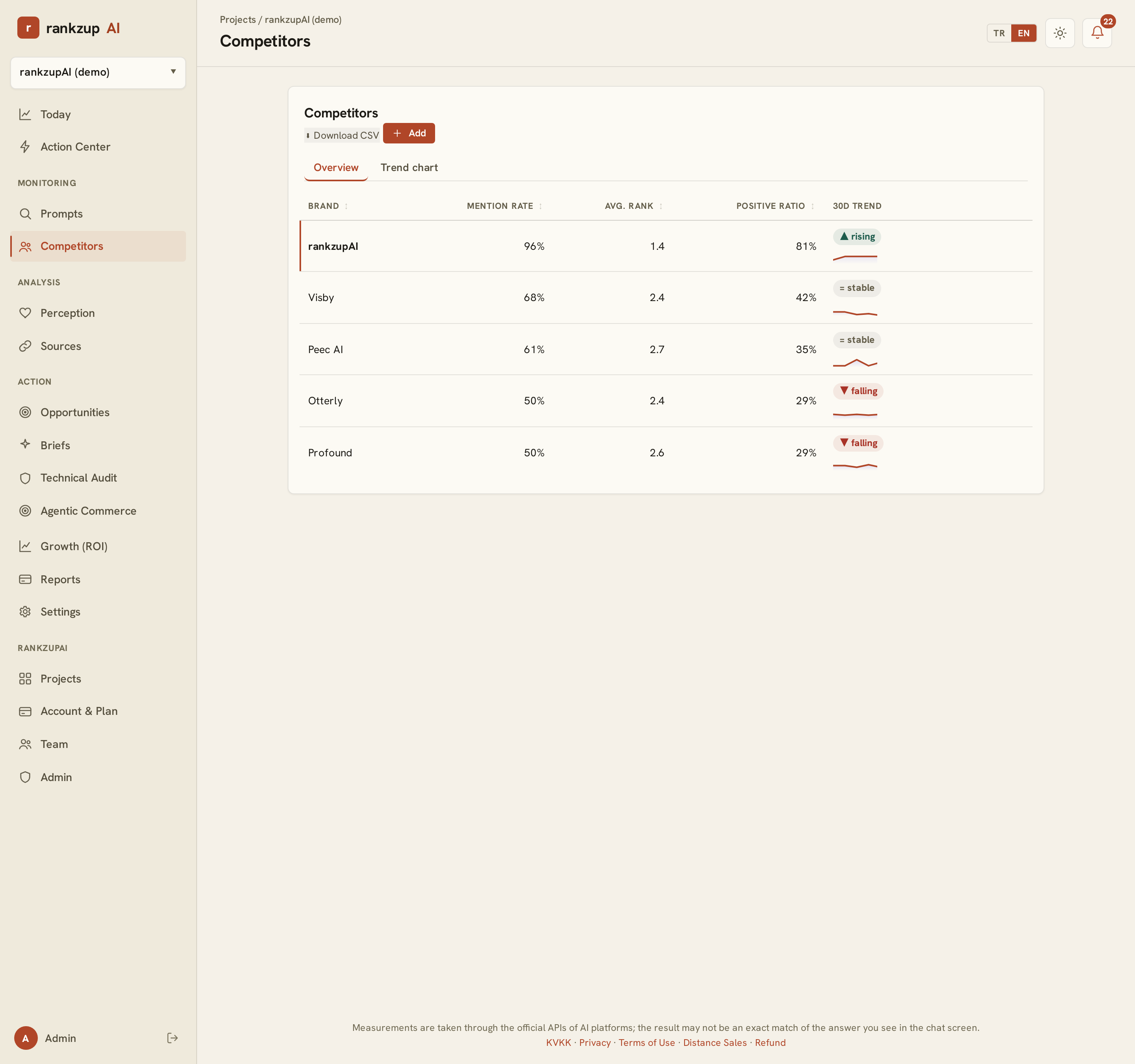Image resolution: width=1135 pixels, height=1064 pixels.
Task: Click the Profound brand name
Action: coord(330,453)
